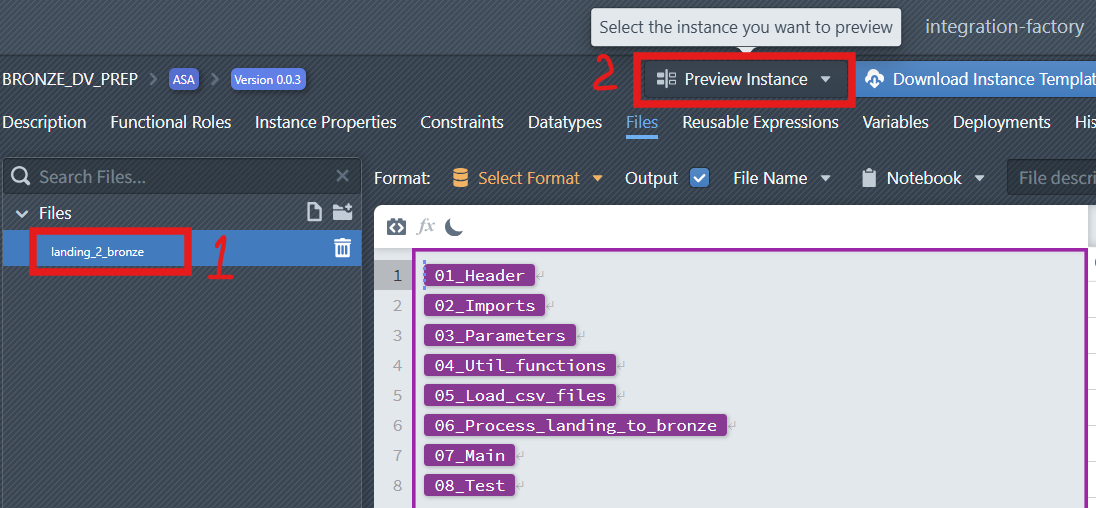Viewport: 1096px width, 508px height.
Task: Delete landing_2_bronze using the trash icon
Action: [342, 248]
